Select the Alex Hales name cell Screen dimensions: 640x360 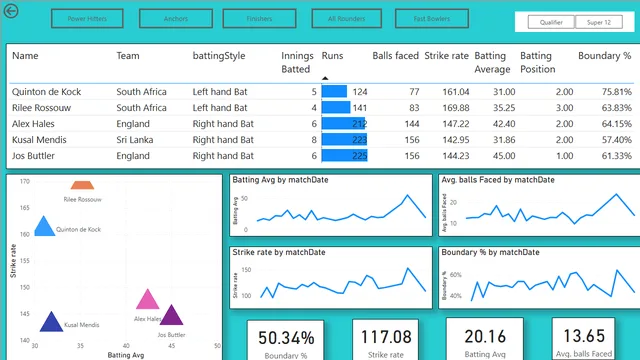pyautogui.click(x=33, y=124)
